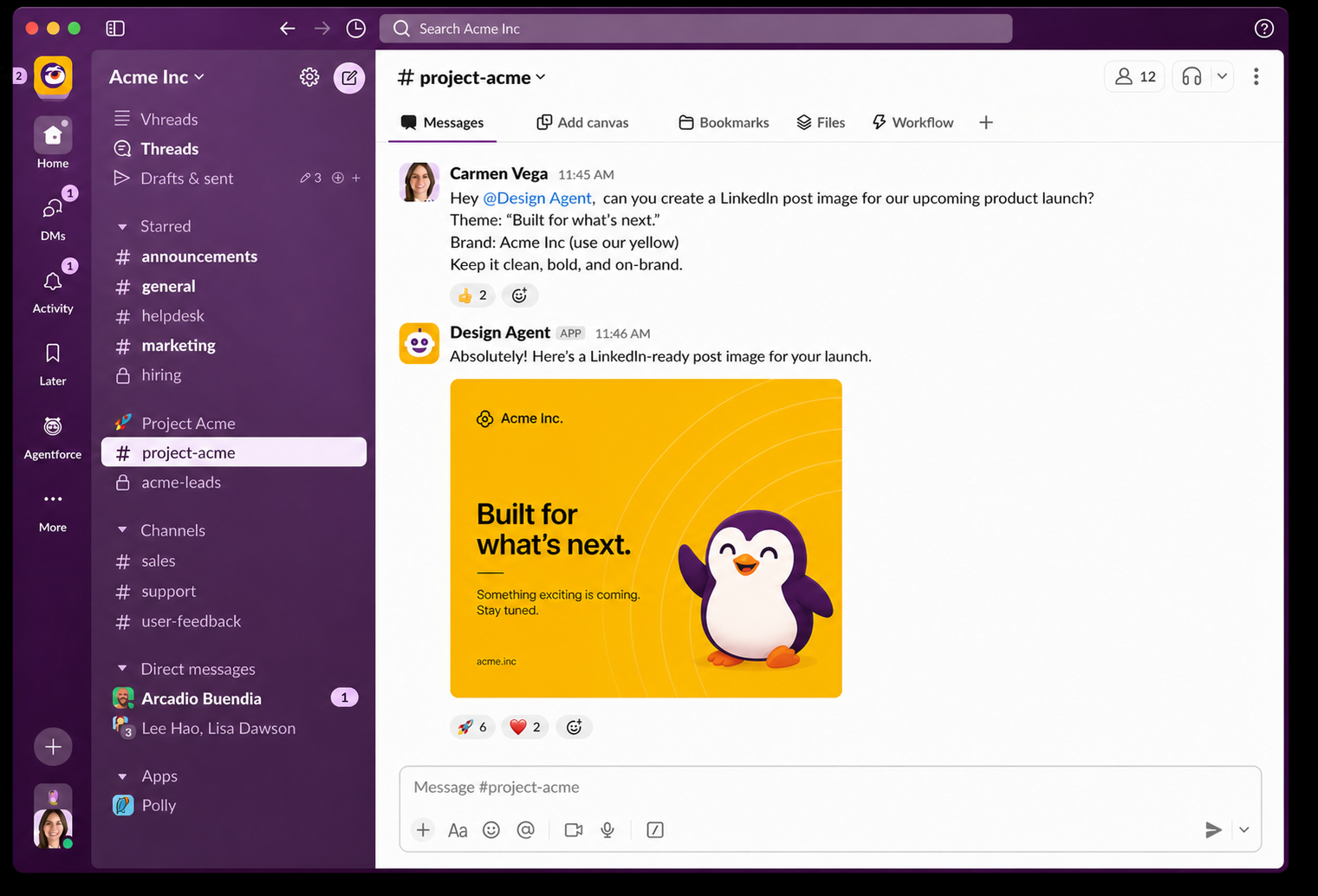Viewport: 1318px width, 896px height.
Task: Open channel more actions three dots
Action: 1256,77
